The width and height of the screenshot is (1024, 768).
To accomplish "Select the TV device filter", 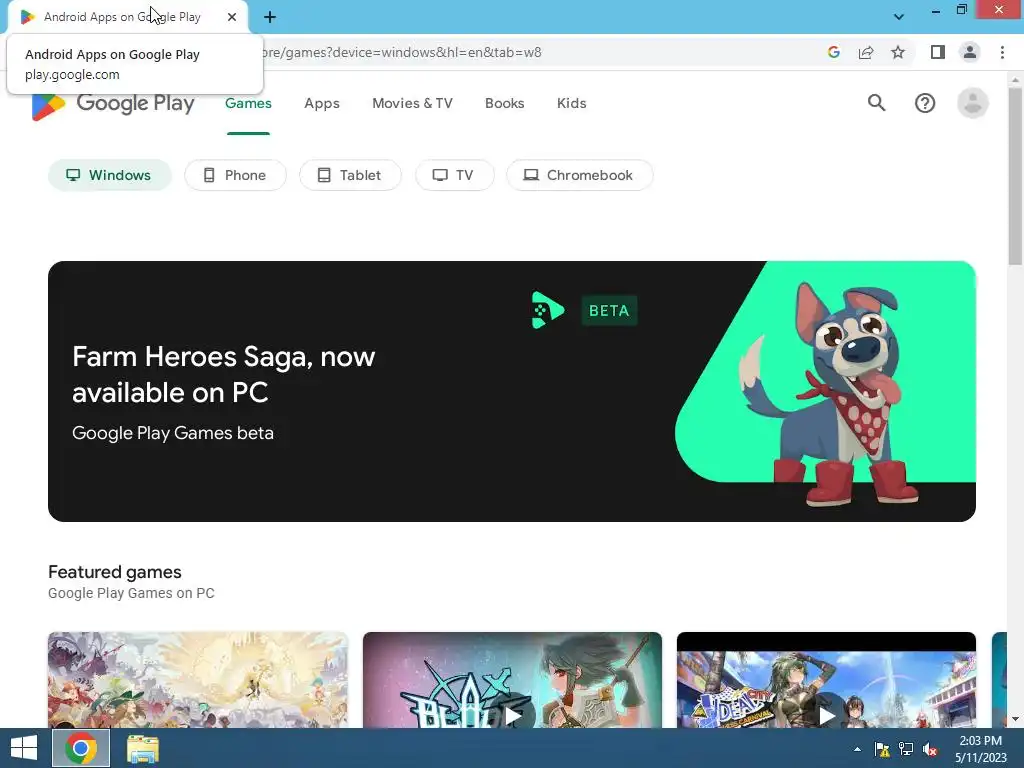I will 455,175.
